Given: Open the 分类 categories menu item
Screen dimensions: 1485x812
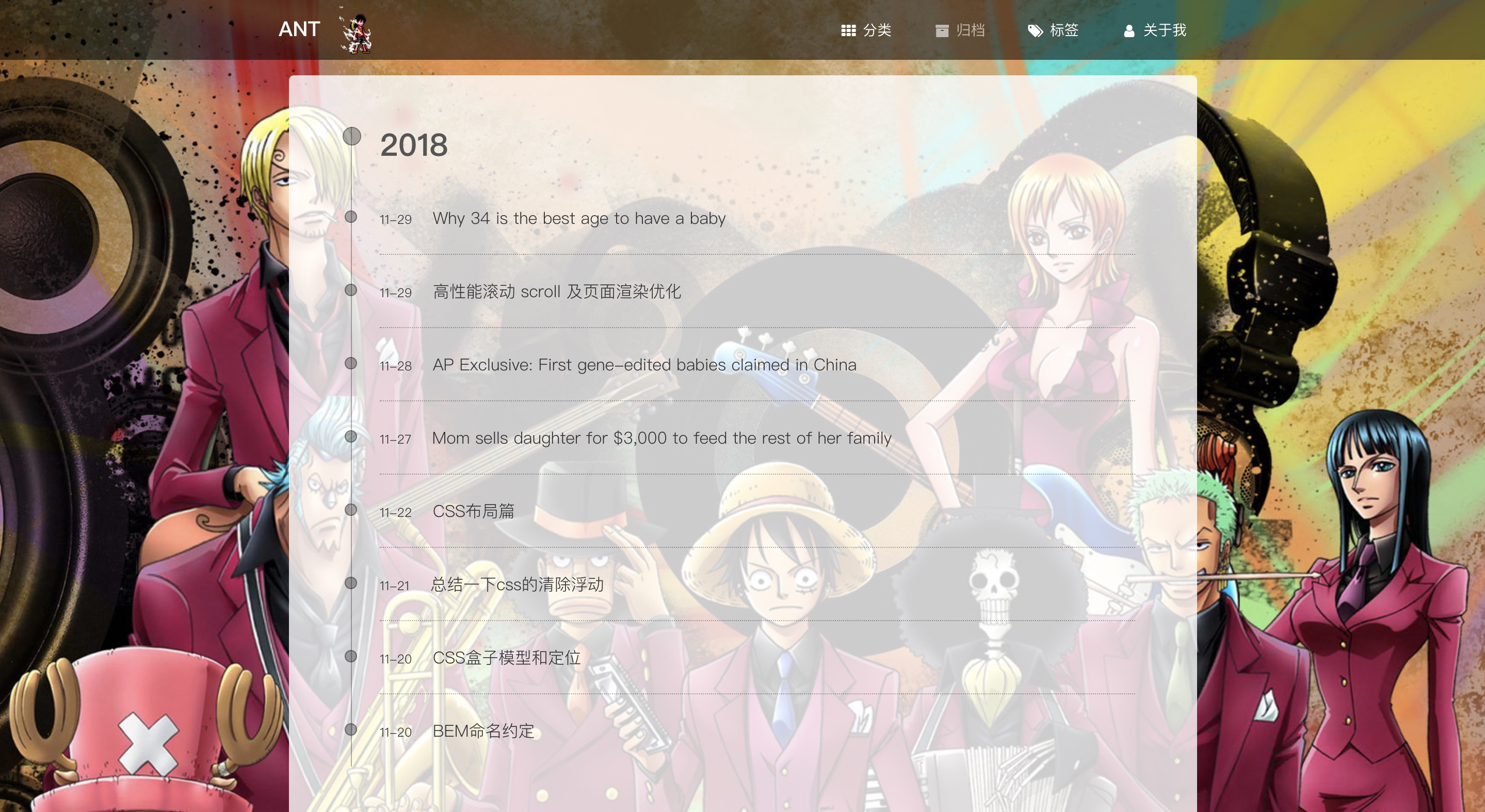Looking at the screenshot, I should click(877, 30).
